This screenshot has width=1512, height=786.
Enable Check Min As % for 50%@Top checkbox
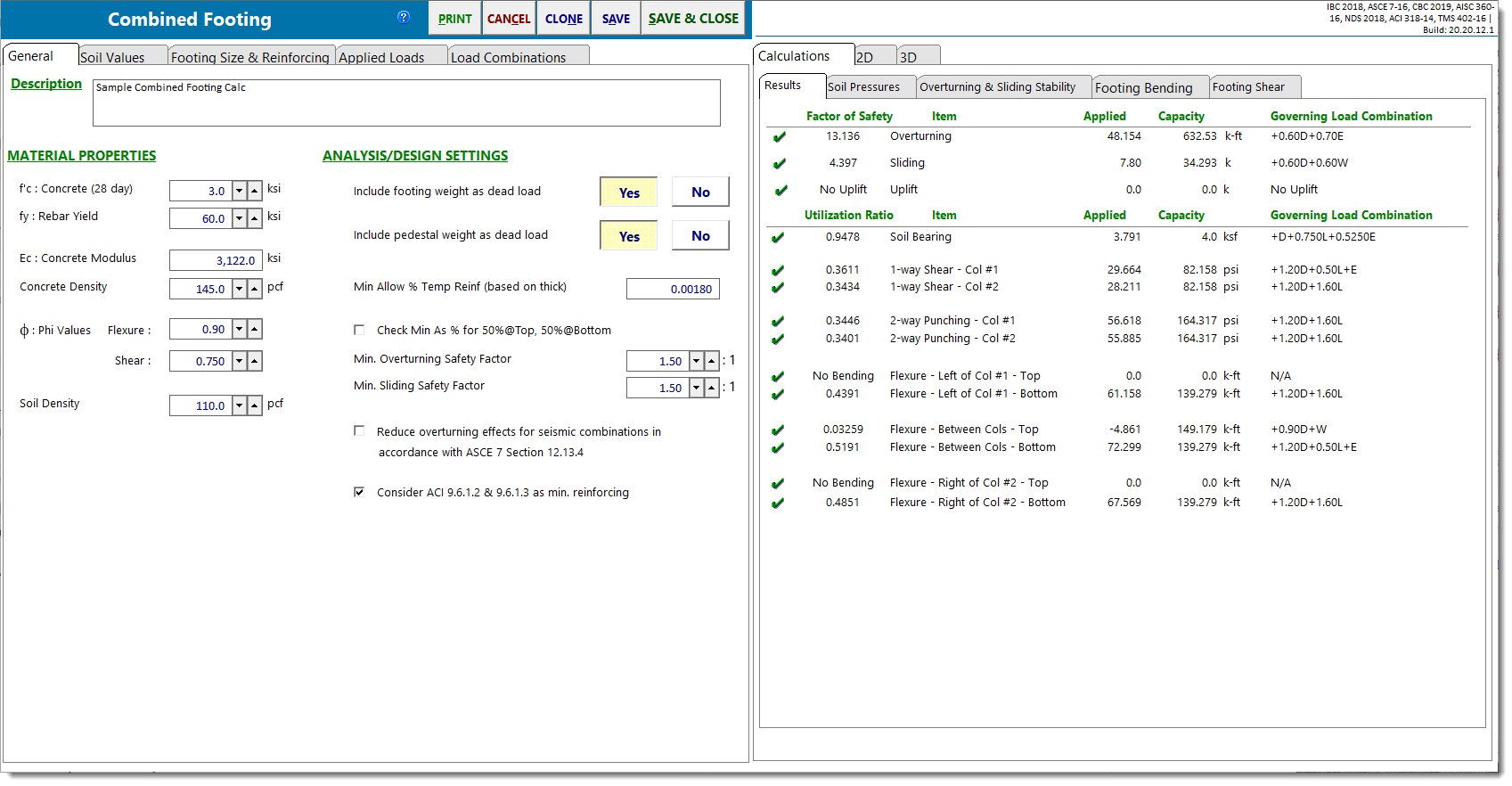pyautogui.click(x=359, y=330)
